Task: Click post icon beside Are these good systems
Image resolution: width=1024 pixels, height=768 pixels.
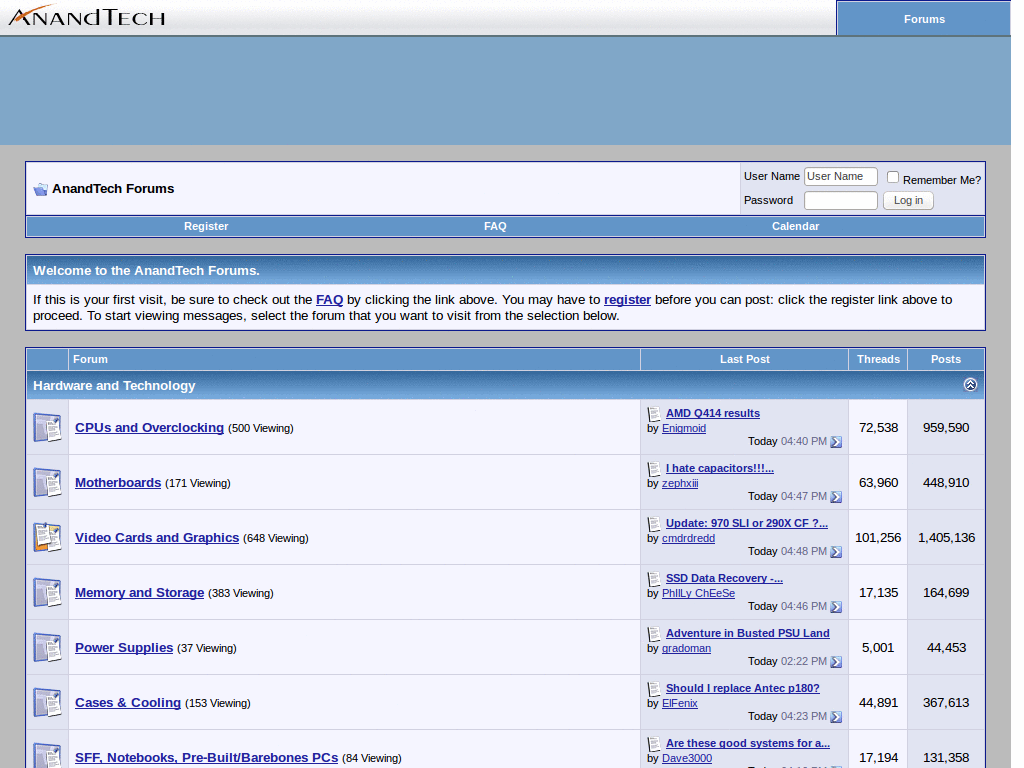Action: 654,743
